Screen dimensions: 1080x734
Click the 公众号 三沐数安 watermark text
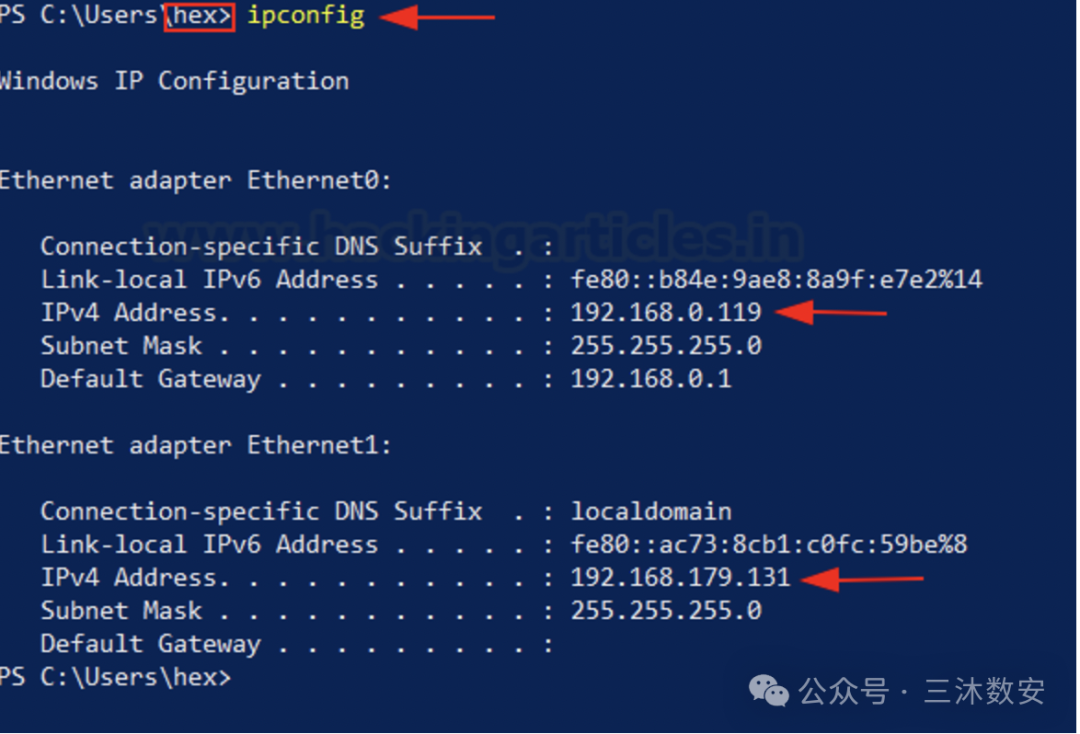[922, 691]
